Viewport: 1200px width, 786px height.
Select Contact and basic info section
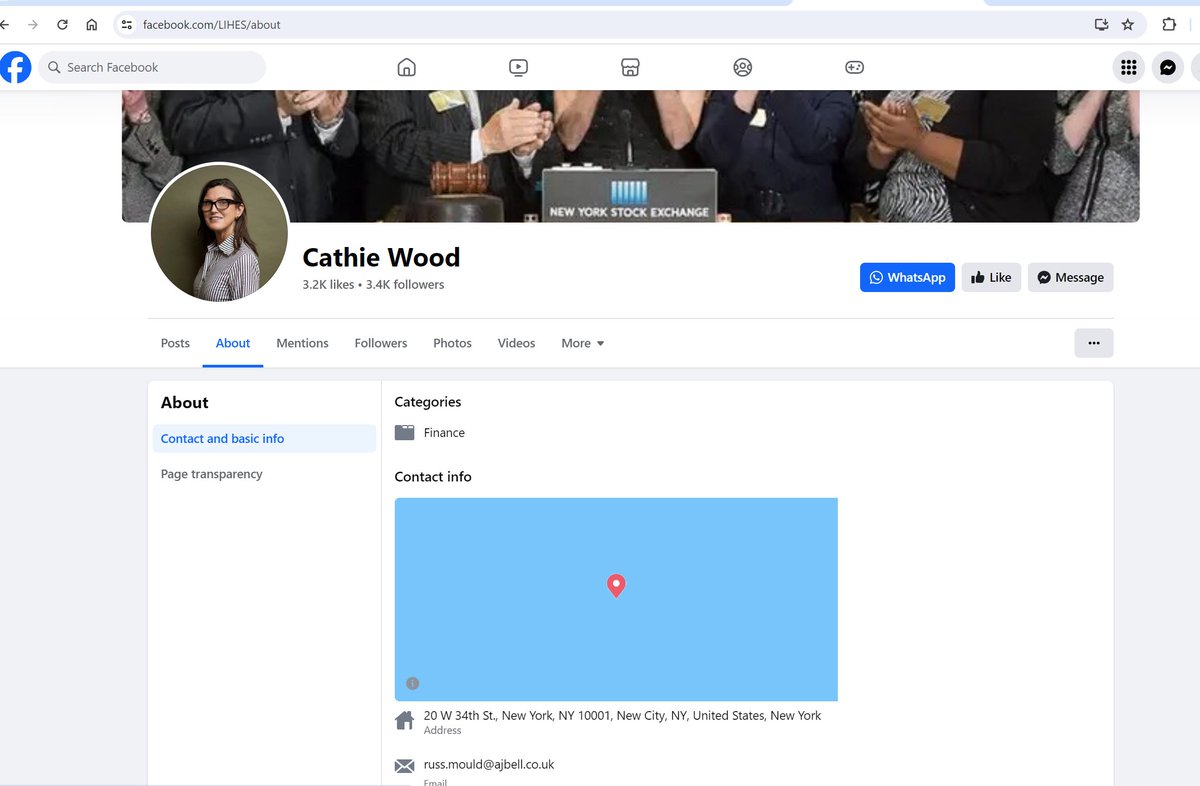(264, 438)
